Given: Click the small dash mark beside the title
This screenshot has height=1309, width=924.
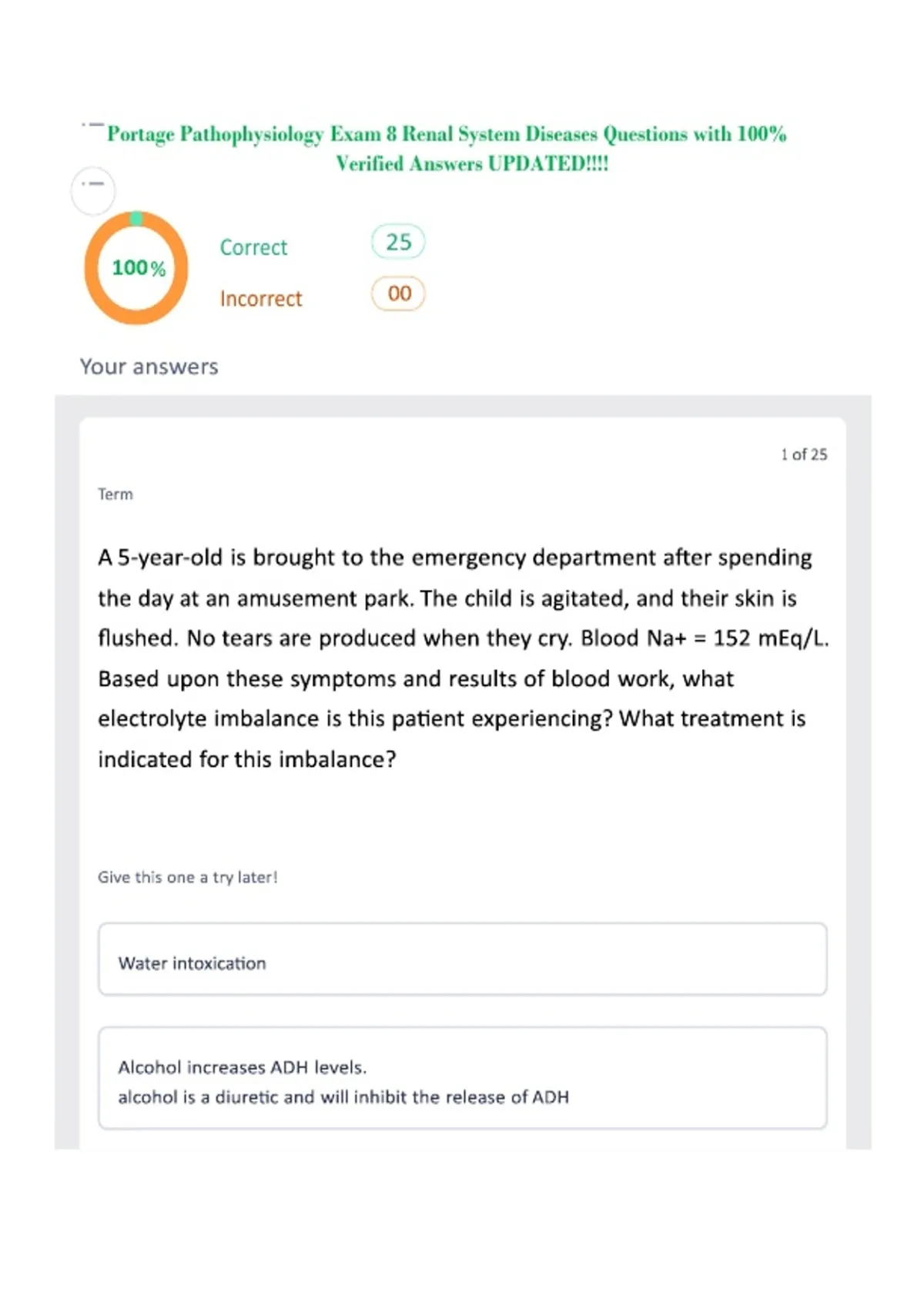Looking at the screenshot, I should coord(92,124).
